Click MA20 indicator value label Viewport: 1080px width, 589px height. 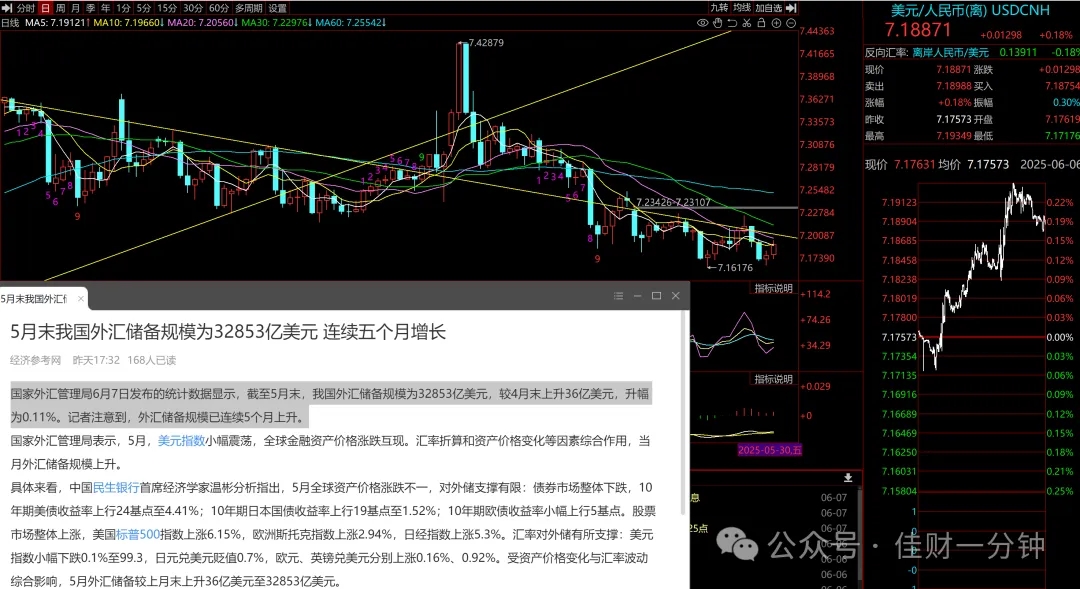[202, 23]
